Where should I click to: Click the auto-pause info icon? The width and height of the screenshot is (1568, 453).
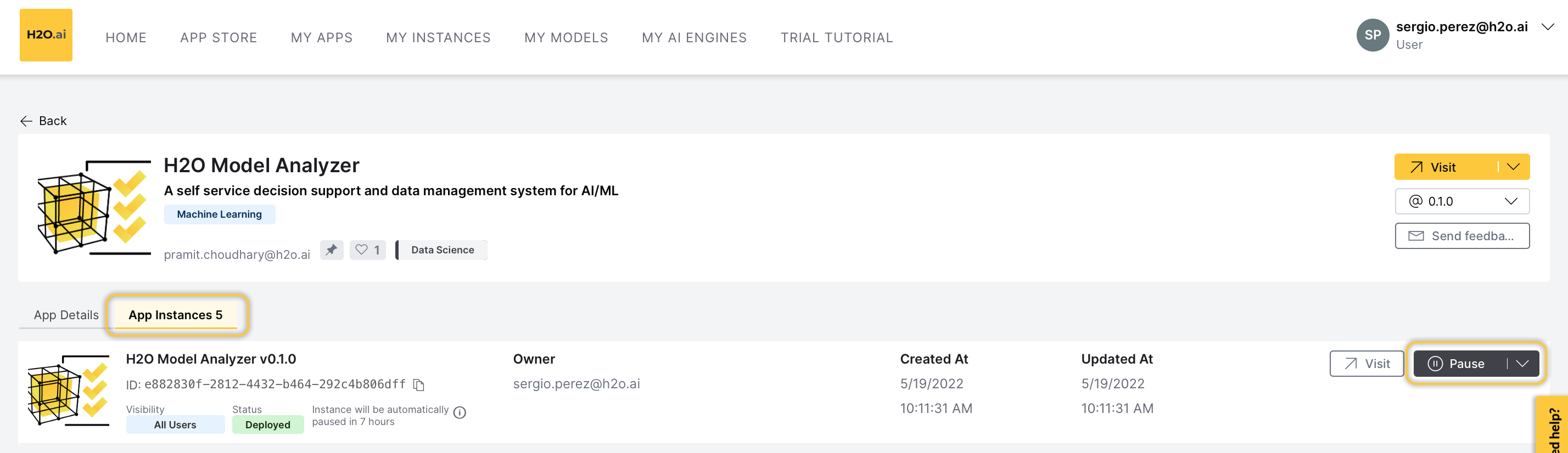point(460,413)
